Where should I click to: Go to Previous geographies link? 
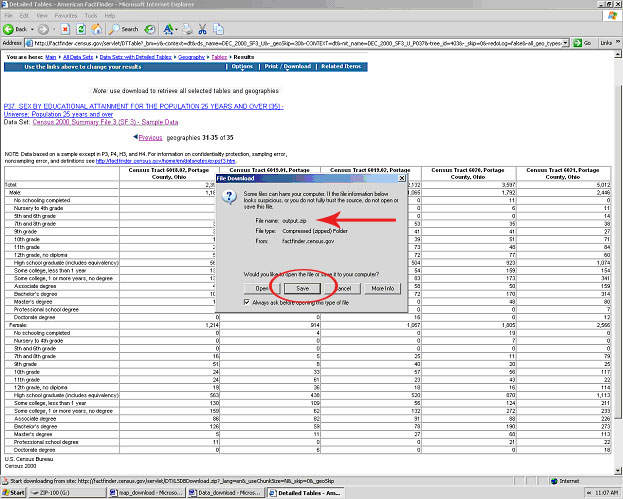coord(150,137)
